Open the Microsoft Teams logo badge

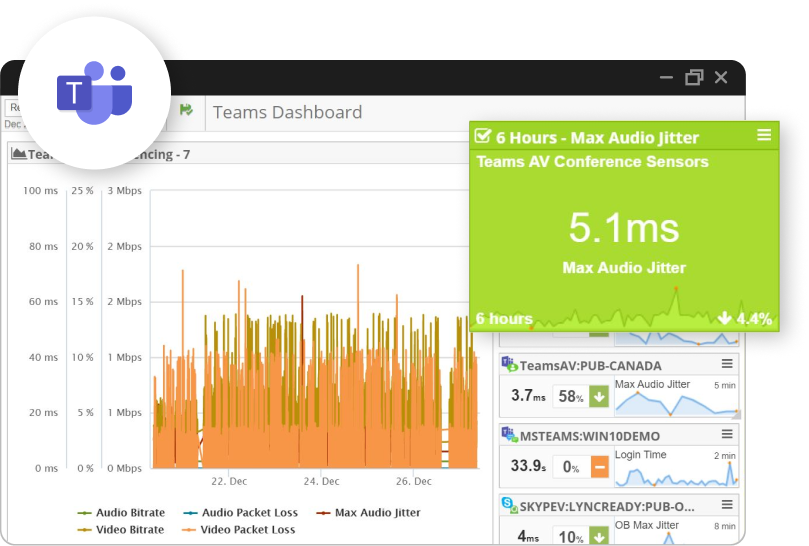tap(94, 93)
